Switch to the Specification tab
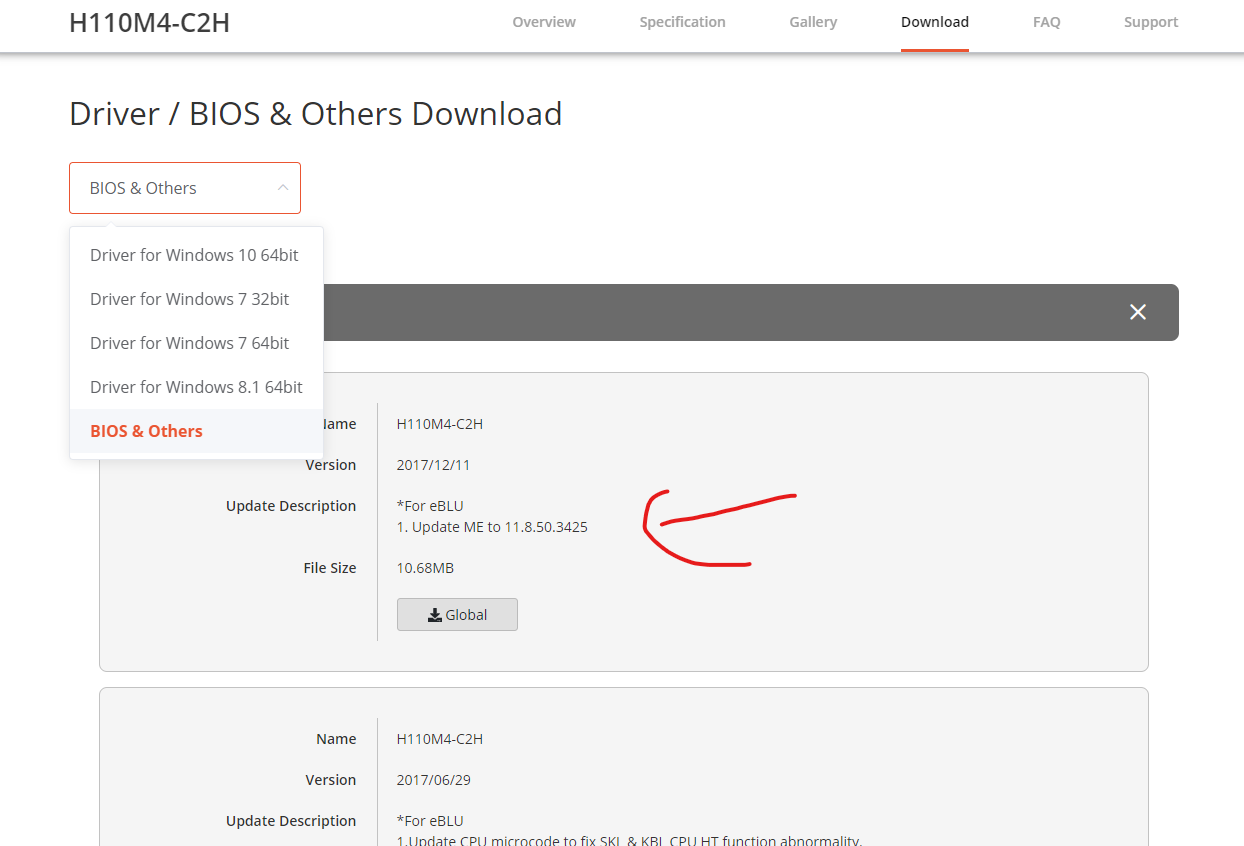The width and height of the screenshot is (1244, 846). [683, 22]
